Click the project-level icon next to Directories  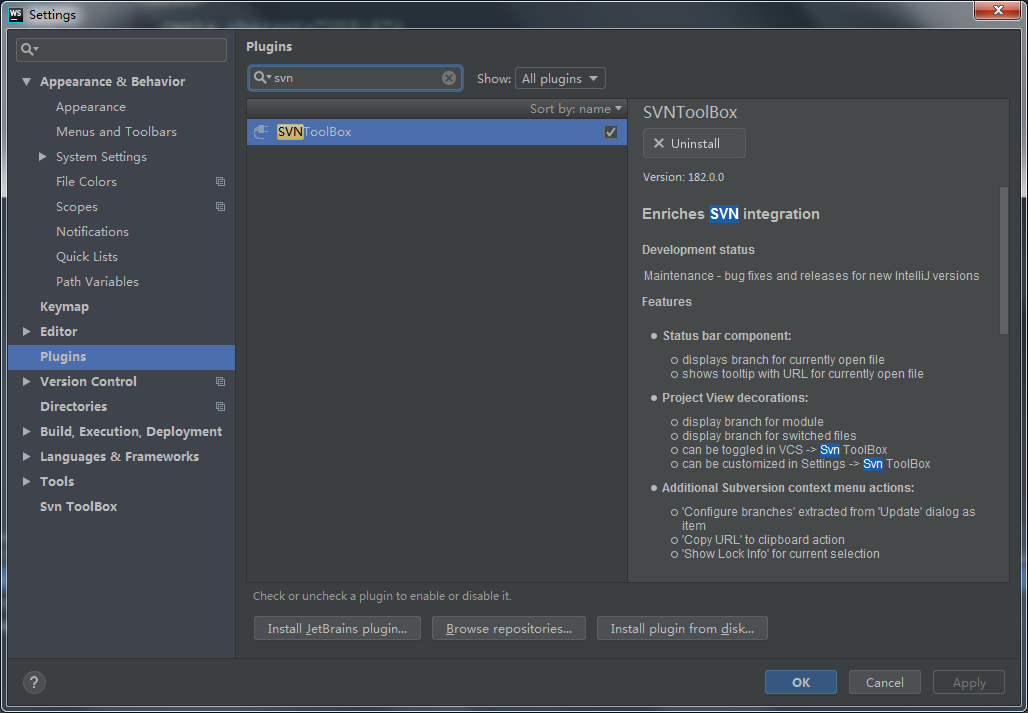[x=222, y=406]
